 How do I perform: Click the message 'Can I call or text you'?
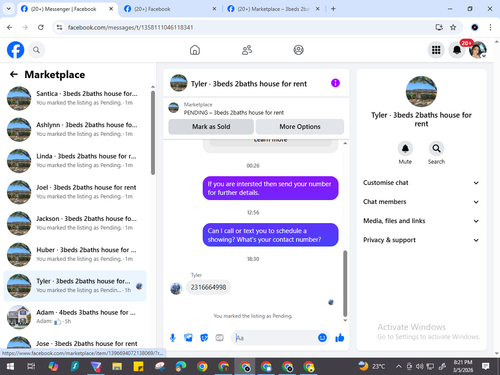[270, 235]
